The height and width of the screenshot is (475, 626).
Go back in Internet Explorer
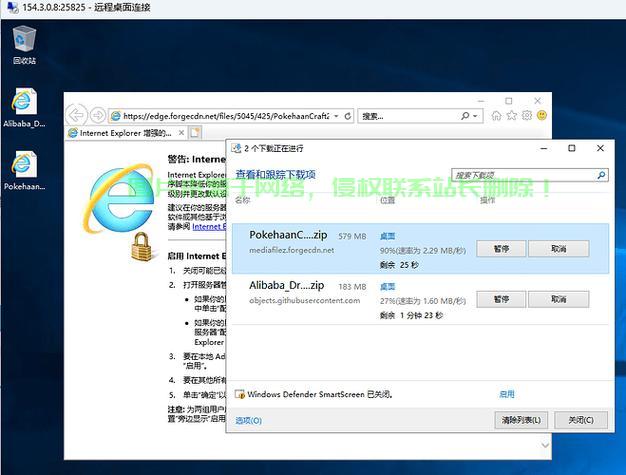click(x=76, y=115)
